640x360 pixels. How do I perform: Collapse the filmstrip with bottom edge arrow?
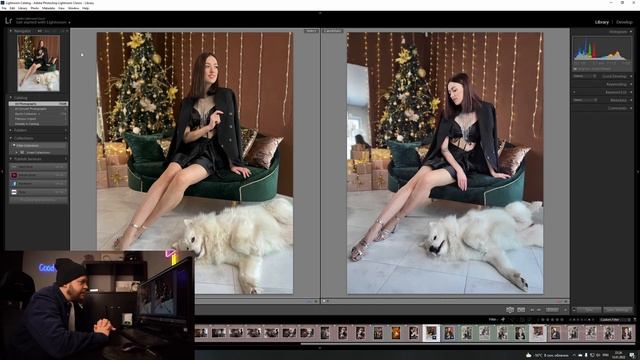click(320, 348)
